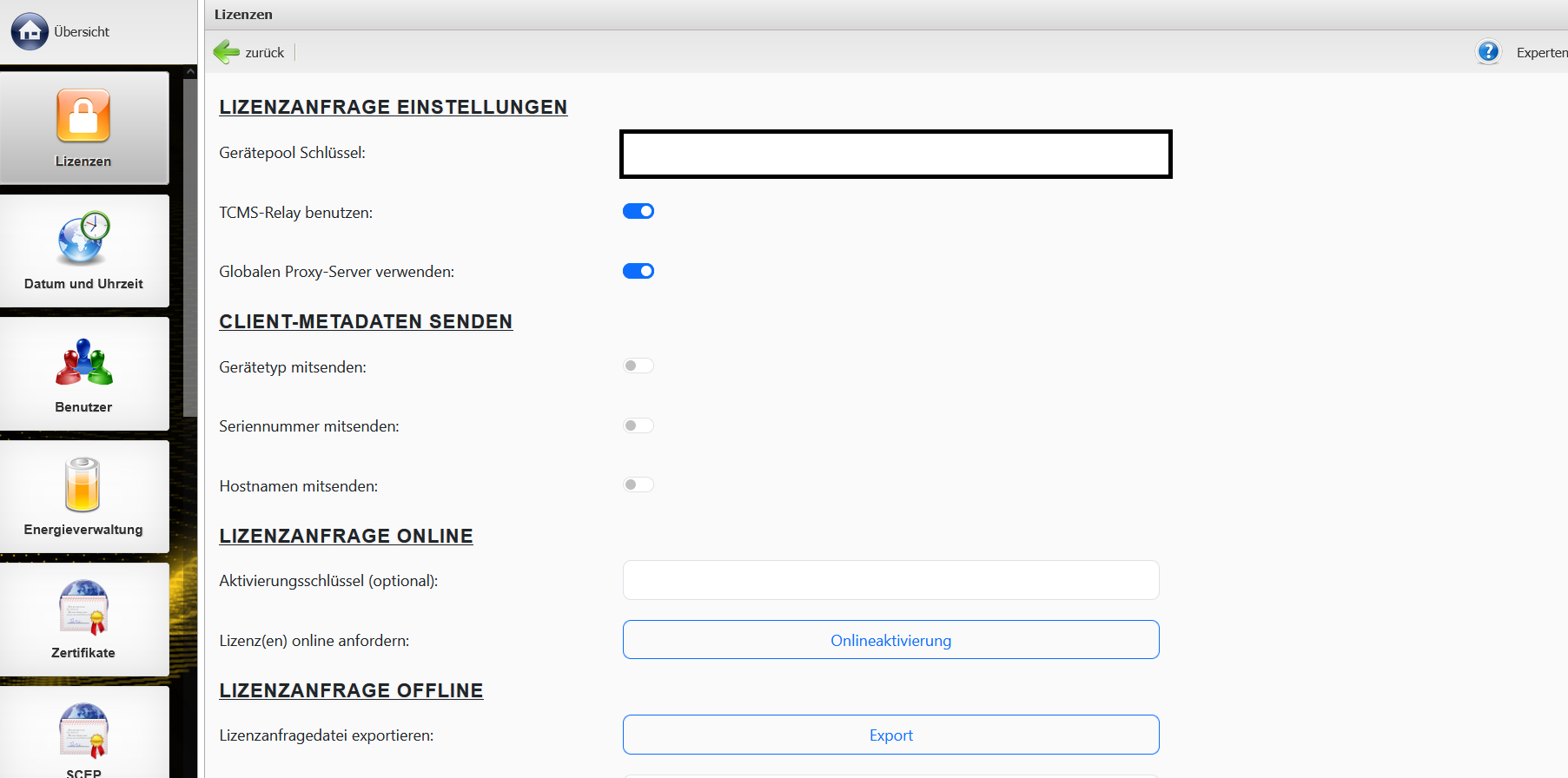Focus the Gerätepool Schlüssel input field

(896, 154)
